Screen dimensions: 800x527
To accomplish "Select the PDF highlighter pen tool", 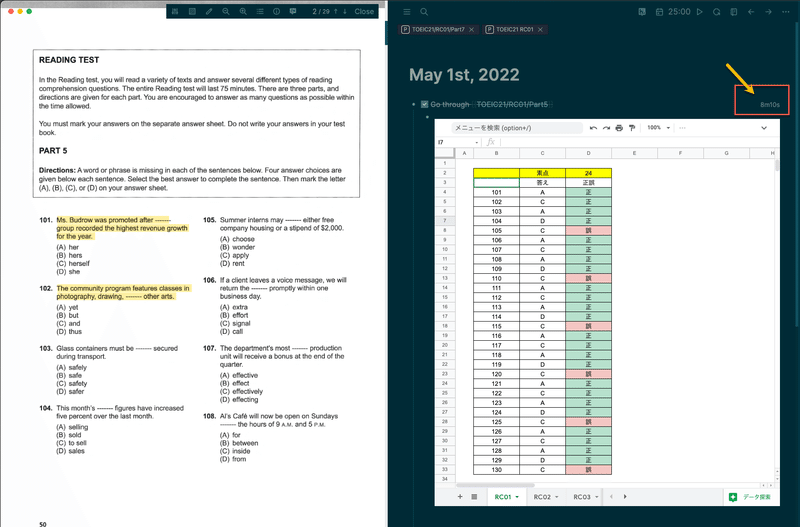I will click(x=209, y=11).
